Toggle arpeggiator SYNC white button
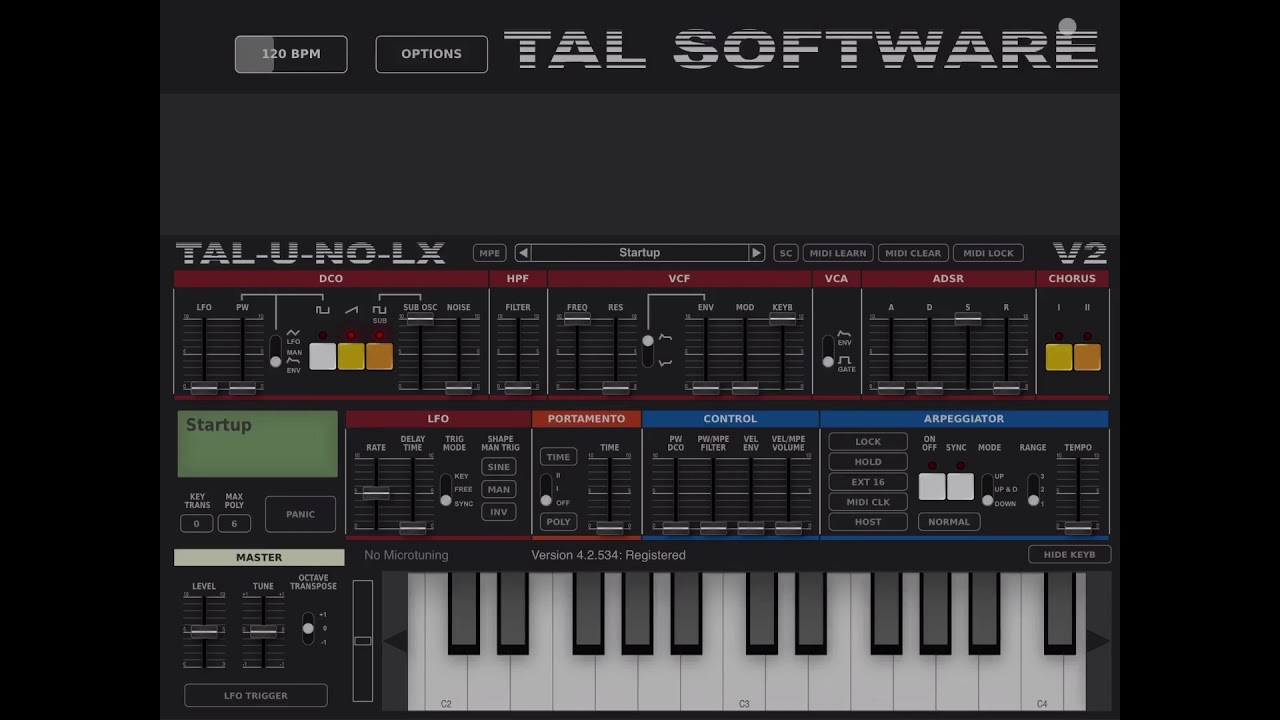Image resolution: width=1280 pixels, height=720 pixels. tap(960, 487)
